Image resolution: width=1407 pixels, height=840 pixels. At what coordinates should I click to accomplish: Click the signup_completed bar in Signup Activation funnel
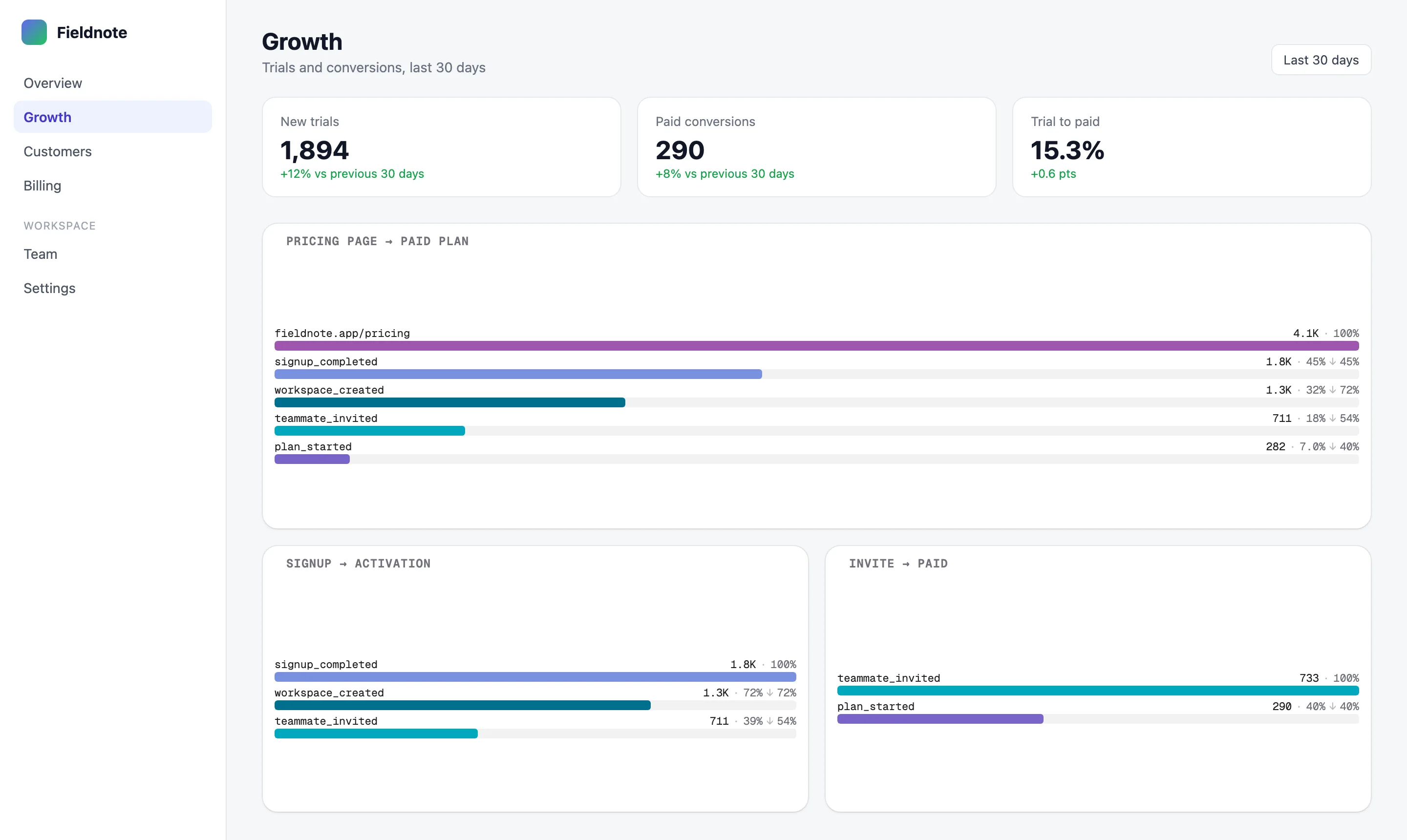pyautogui.click(x=535, y=677)
